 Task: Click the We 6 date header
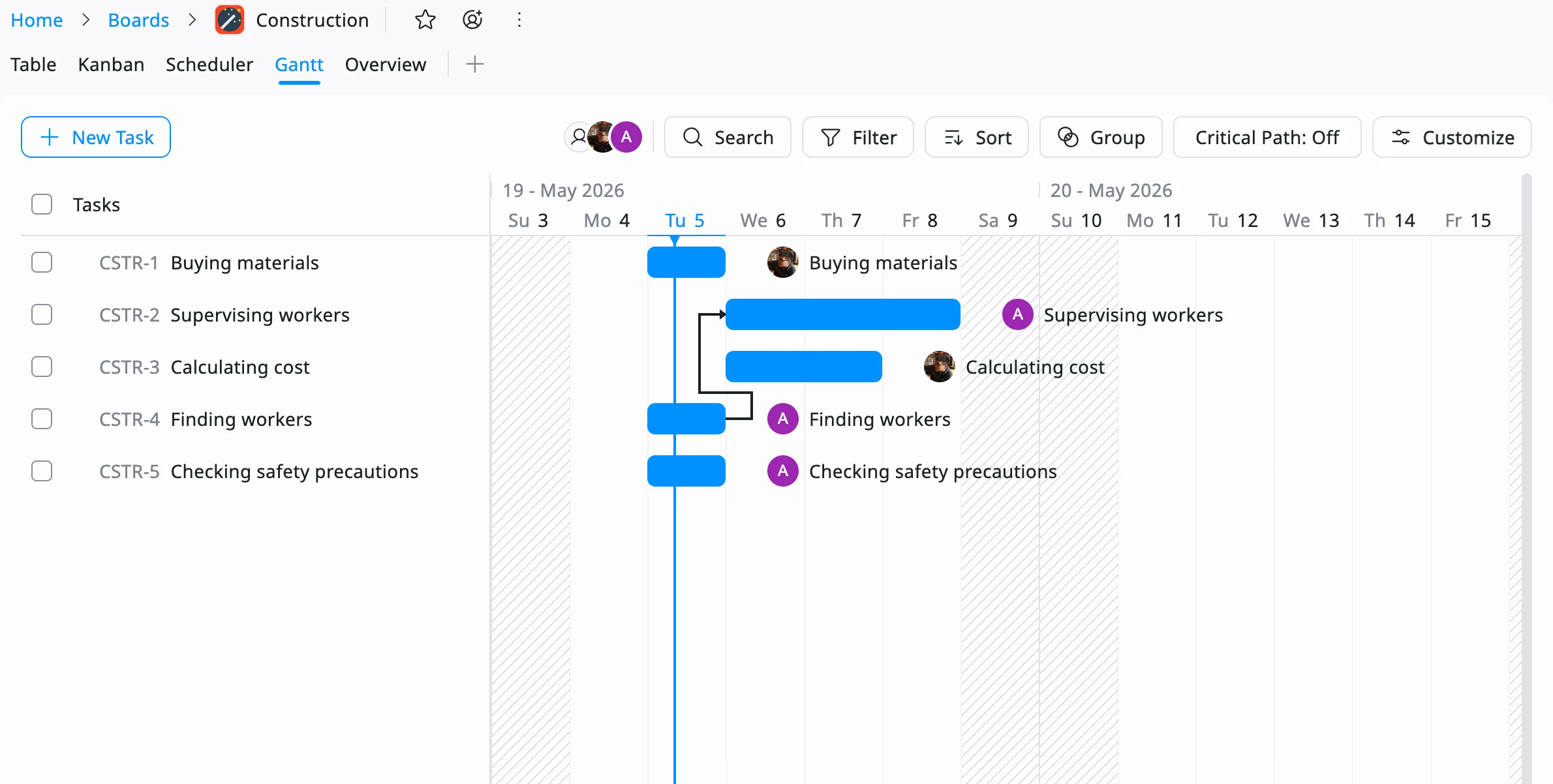[763, 220]
